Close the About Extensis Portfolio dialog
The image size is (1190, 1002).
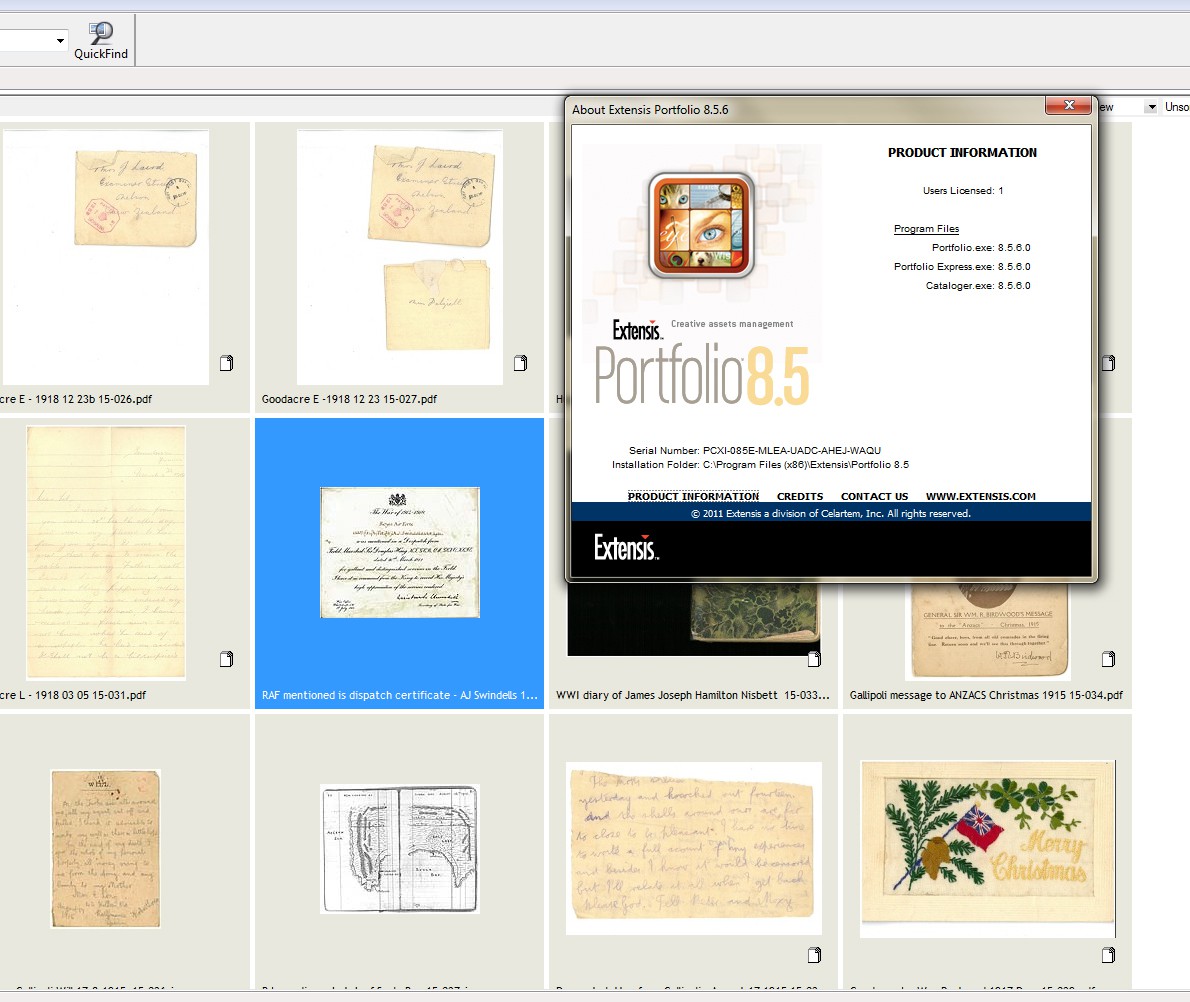click(1068, 105)
